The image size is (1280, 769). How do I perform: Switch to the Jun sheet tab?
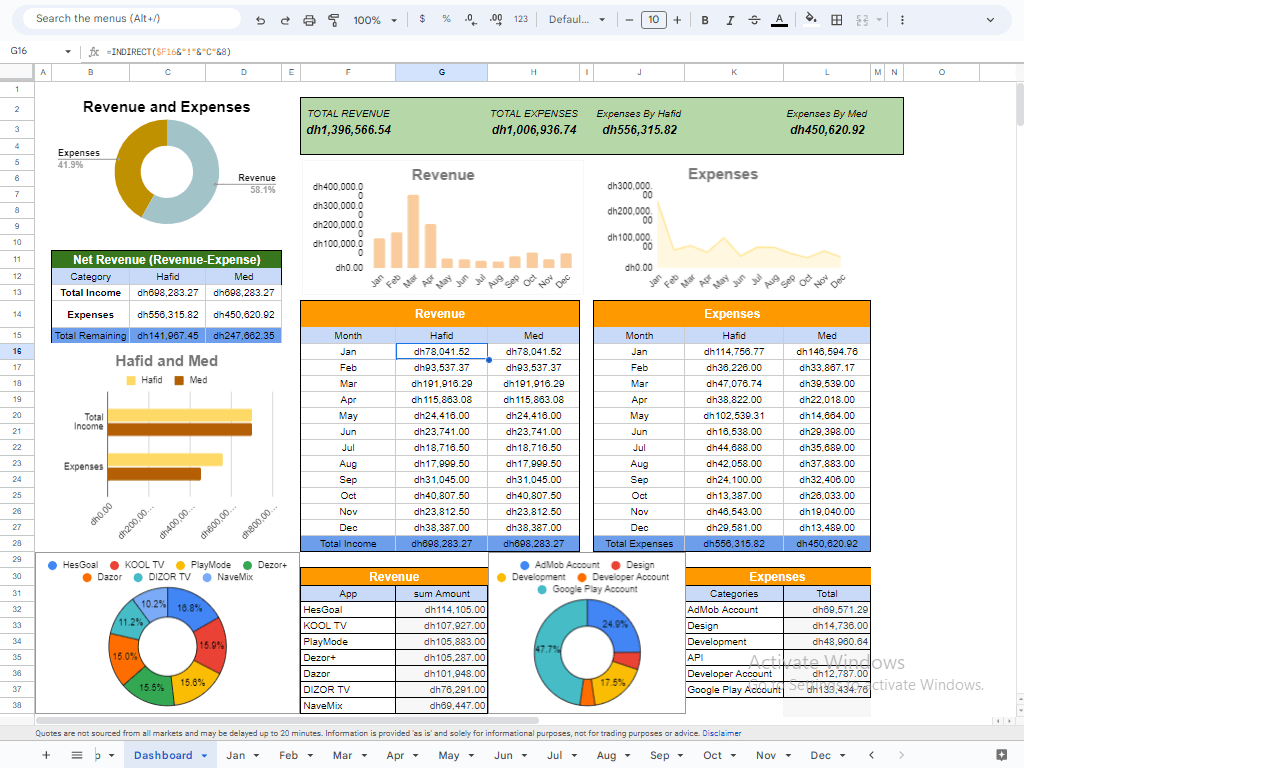(503, 755)
